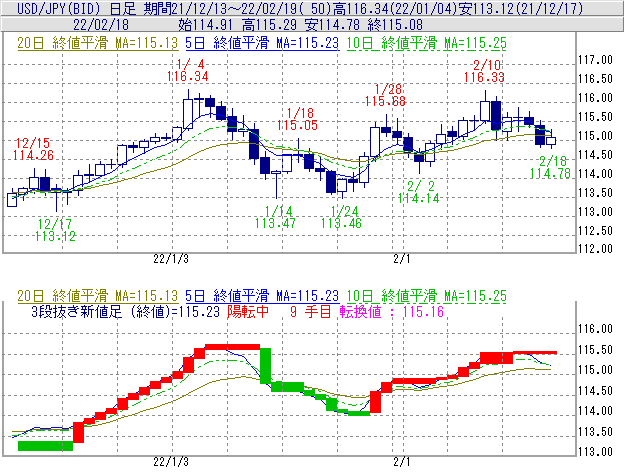
Task: Click the 117.00 price axis label
Action: pyautogui.click(x=595, y=60)
